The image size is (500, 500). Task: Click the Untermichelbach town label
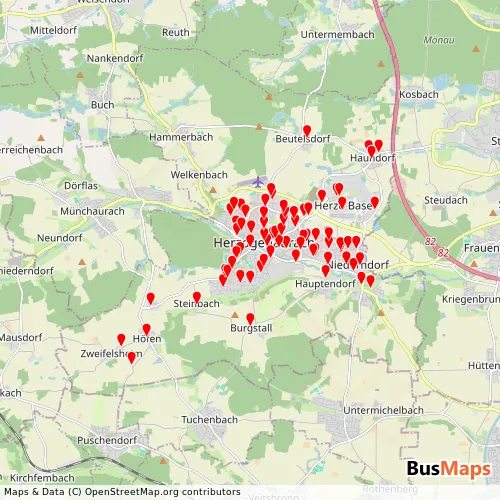click(383, 410)
